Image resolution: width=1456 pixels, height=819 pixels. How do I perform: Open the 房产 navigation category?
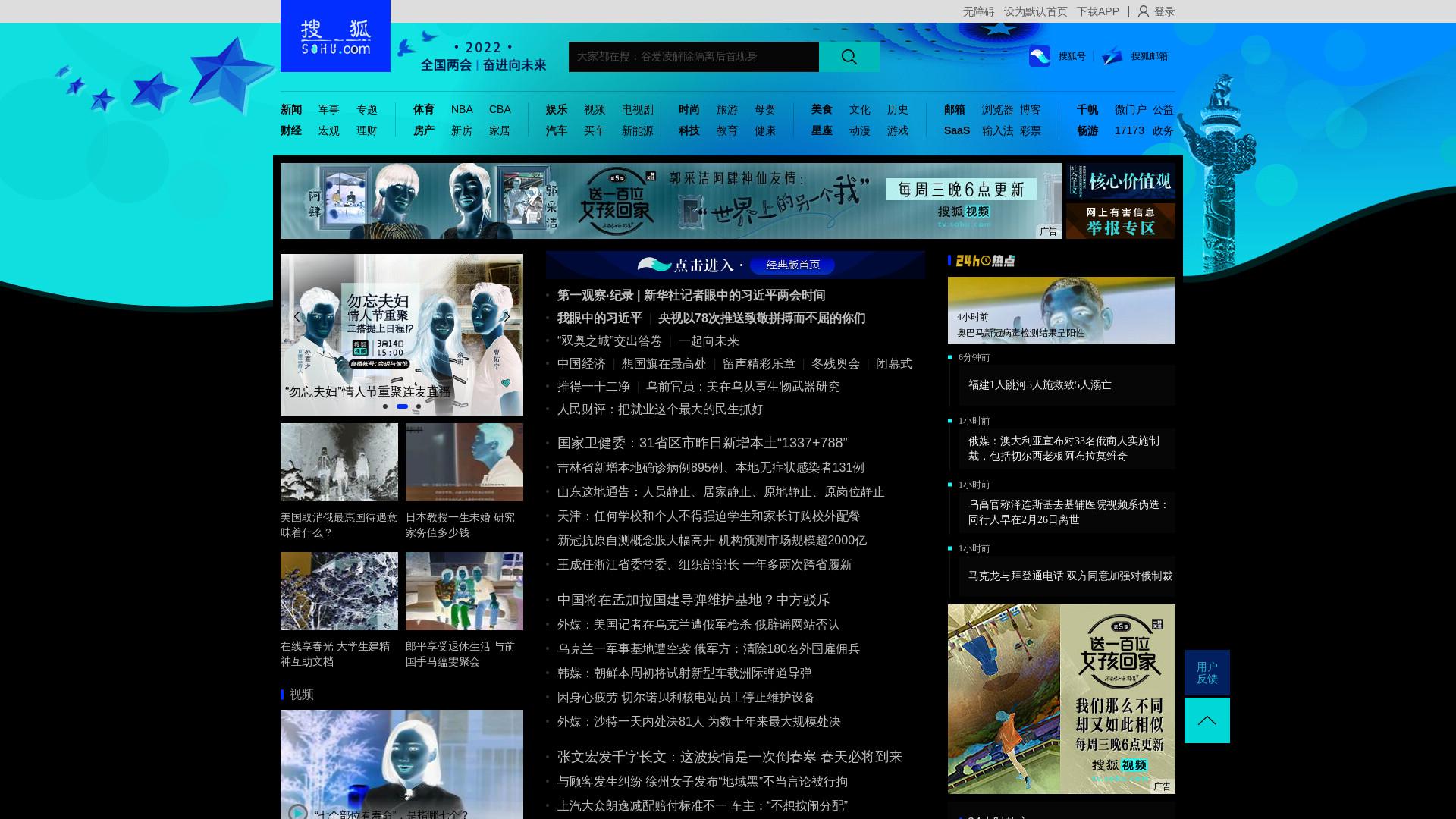click(424, 130)
